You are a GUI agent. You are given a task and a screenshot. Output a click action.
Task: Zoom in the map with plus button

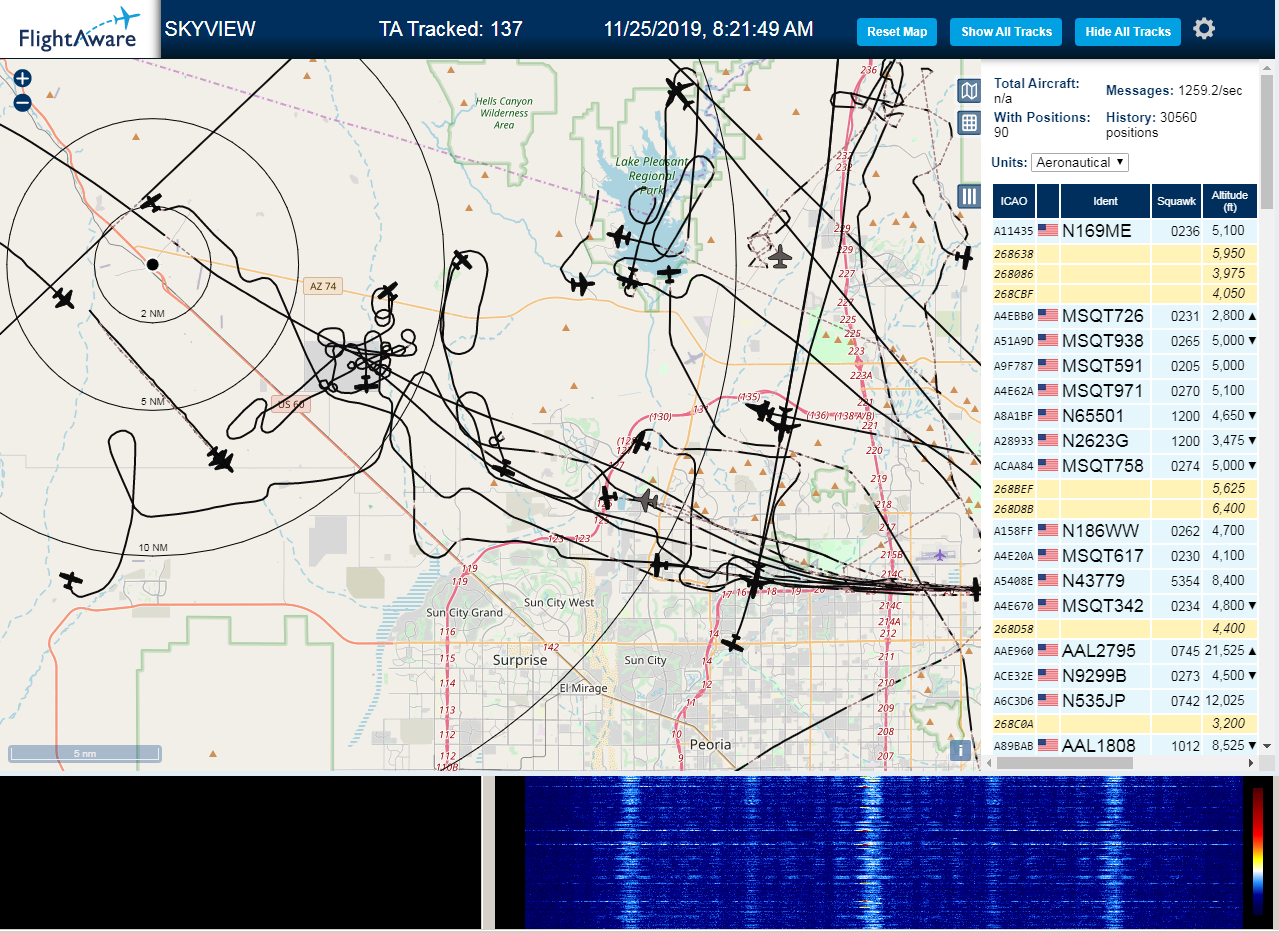click(x=23, y=78)
